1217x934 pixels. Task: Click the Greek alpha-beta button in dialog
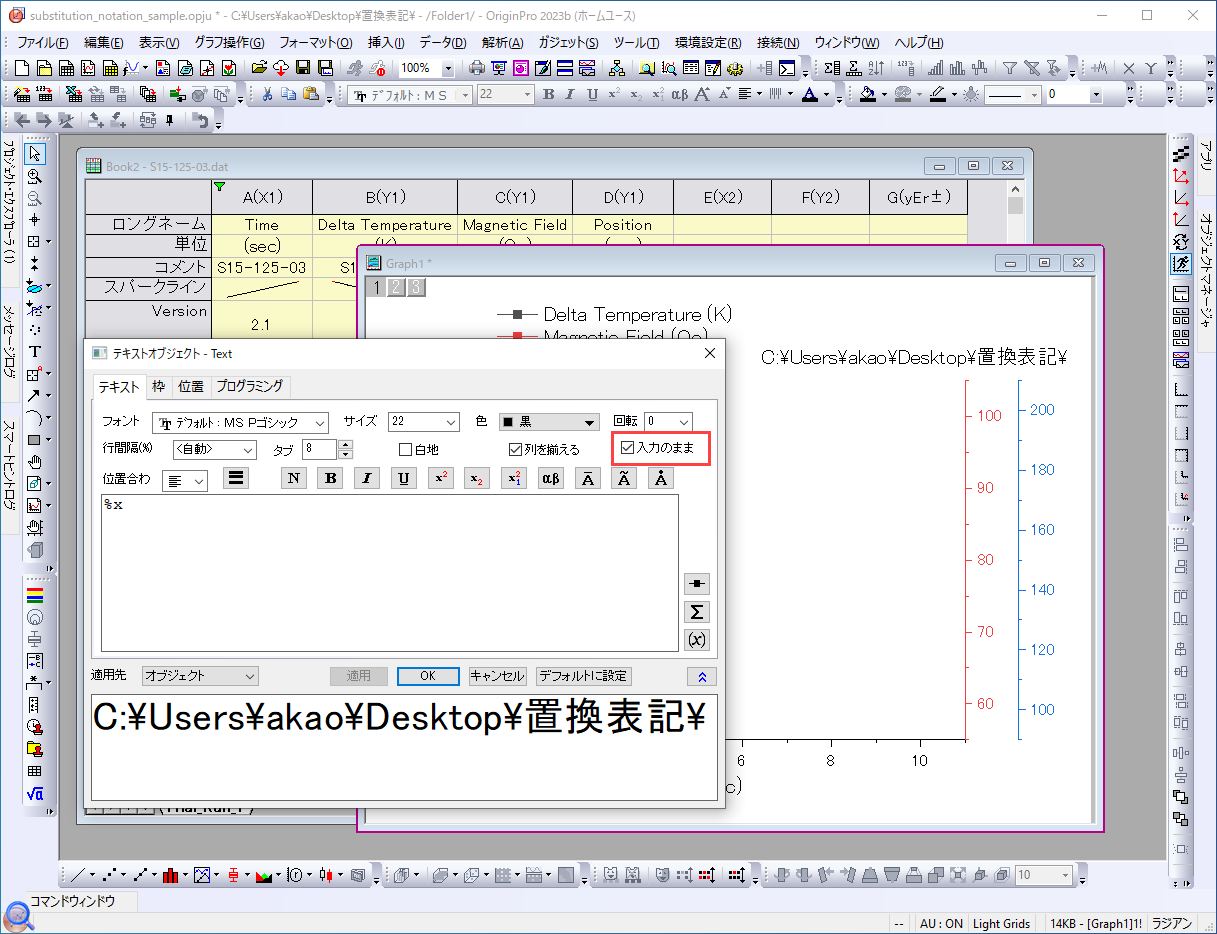point(551,478)
